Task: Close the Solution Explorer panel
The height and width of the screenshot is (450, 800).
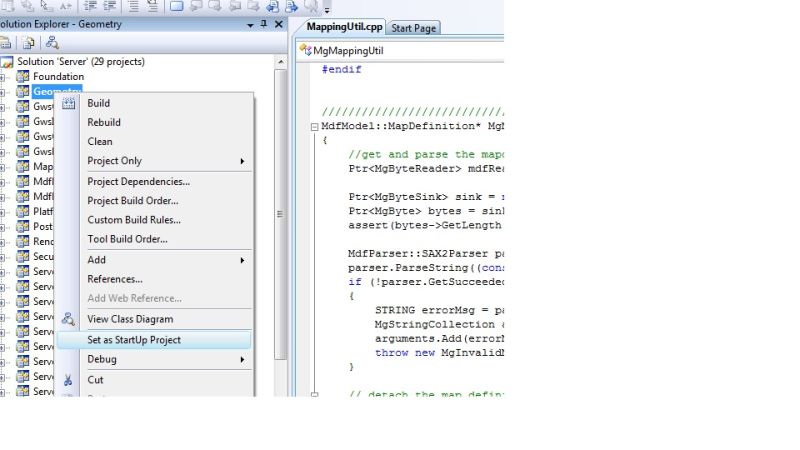Action: (279, 24)
